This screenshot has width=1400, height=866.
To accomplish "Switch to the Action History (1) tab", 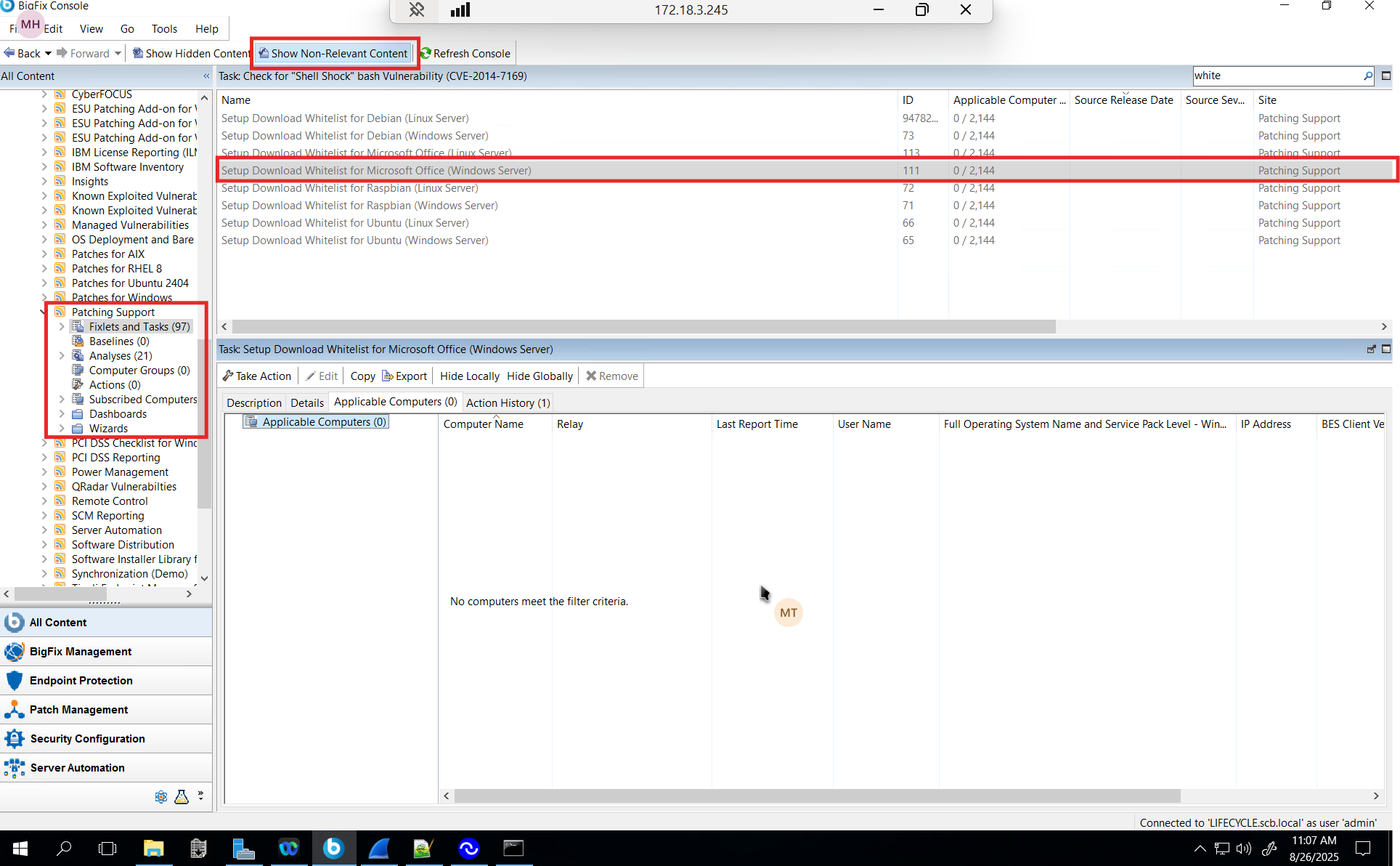I will pos(508,402).
